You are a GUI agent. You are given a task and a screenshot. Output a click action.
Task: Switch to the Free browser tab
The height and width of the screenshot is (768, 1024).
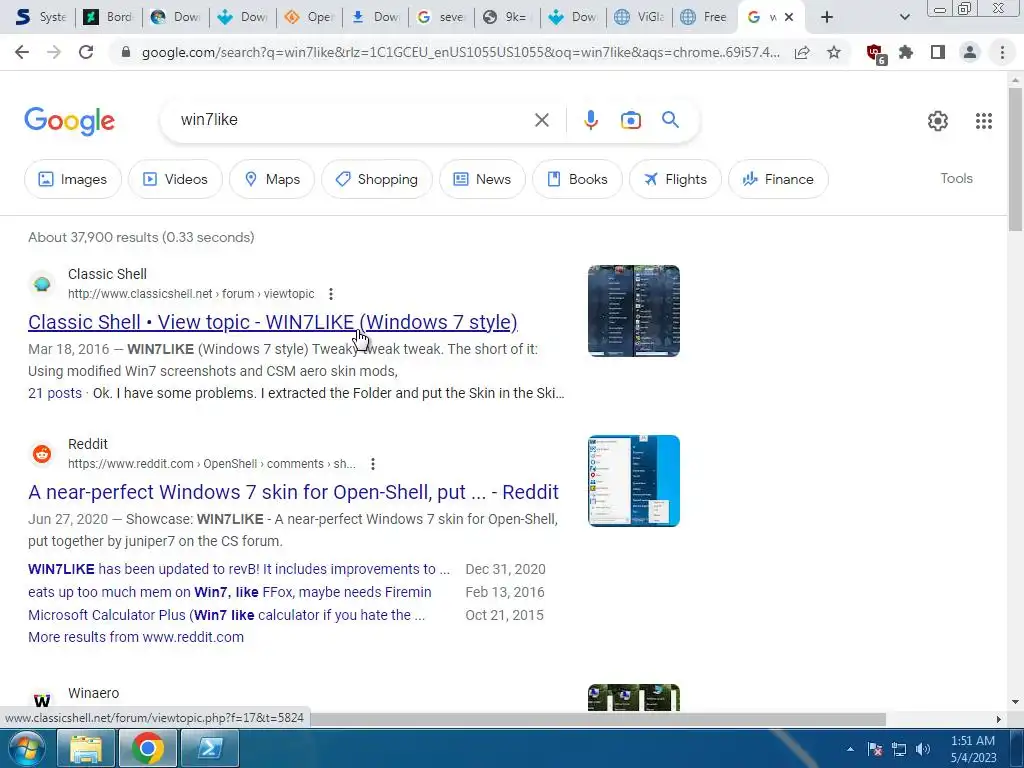[704, 17]
